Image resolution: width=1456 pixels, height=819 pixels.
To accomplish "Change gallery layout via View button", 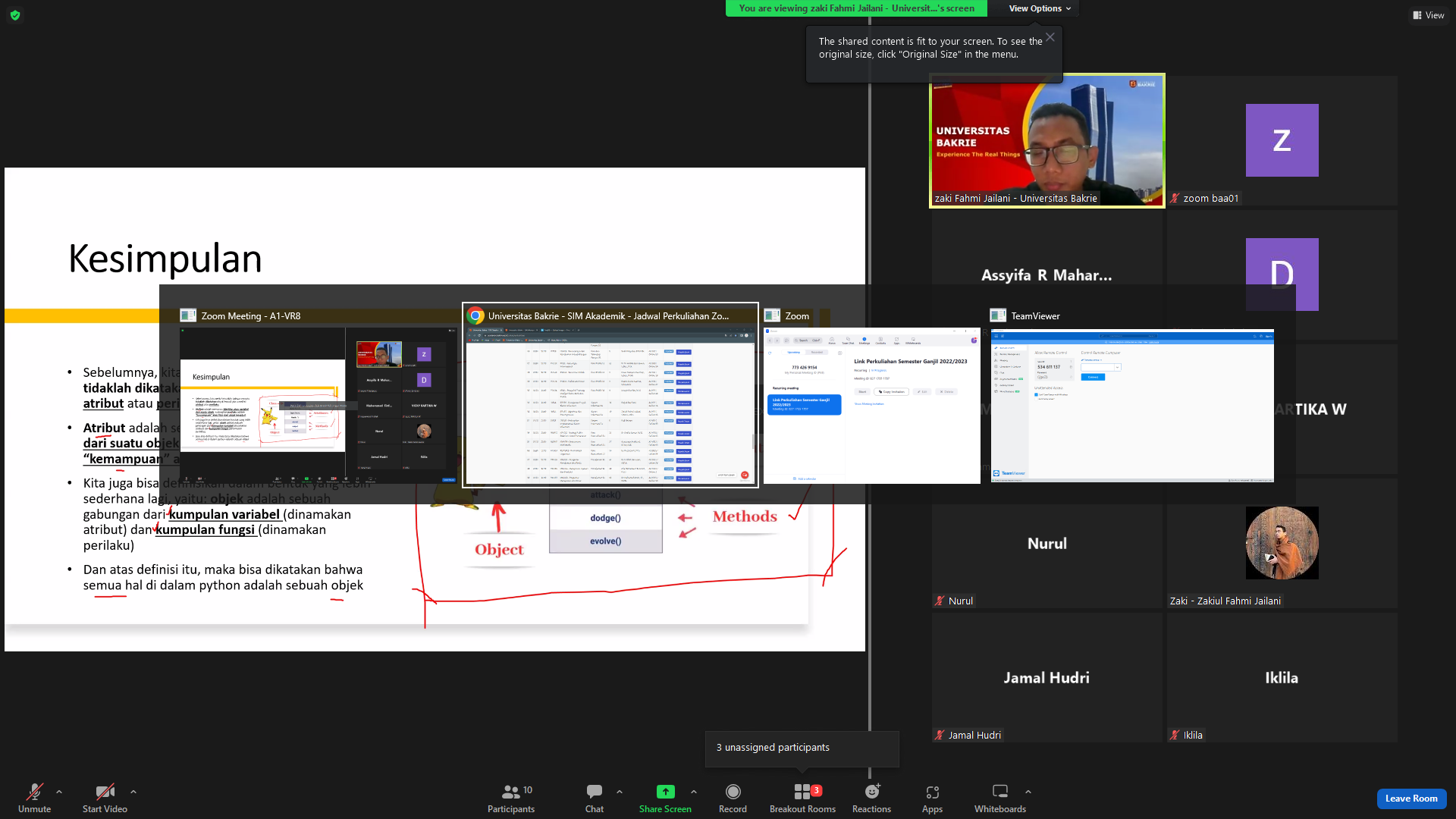I will click(1429, 15).
